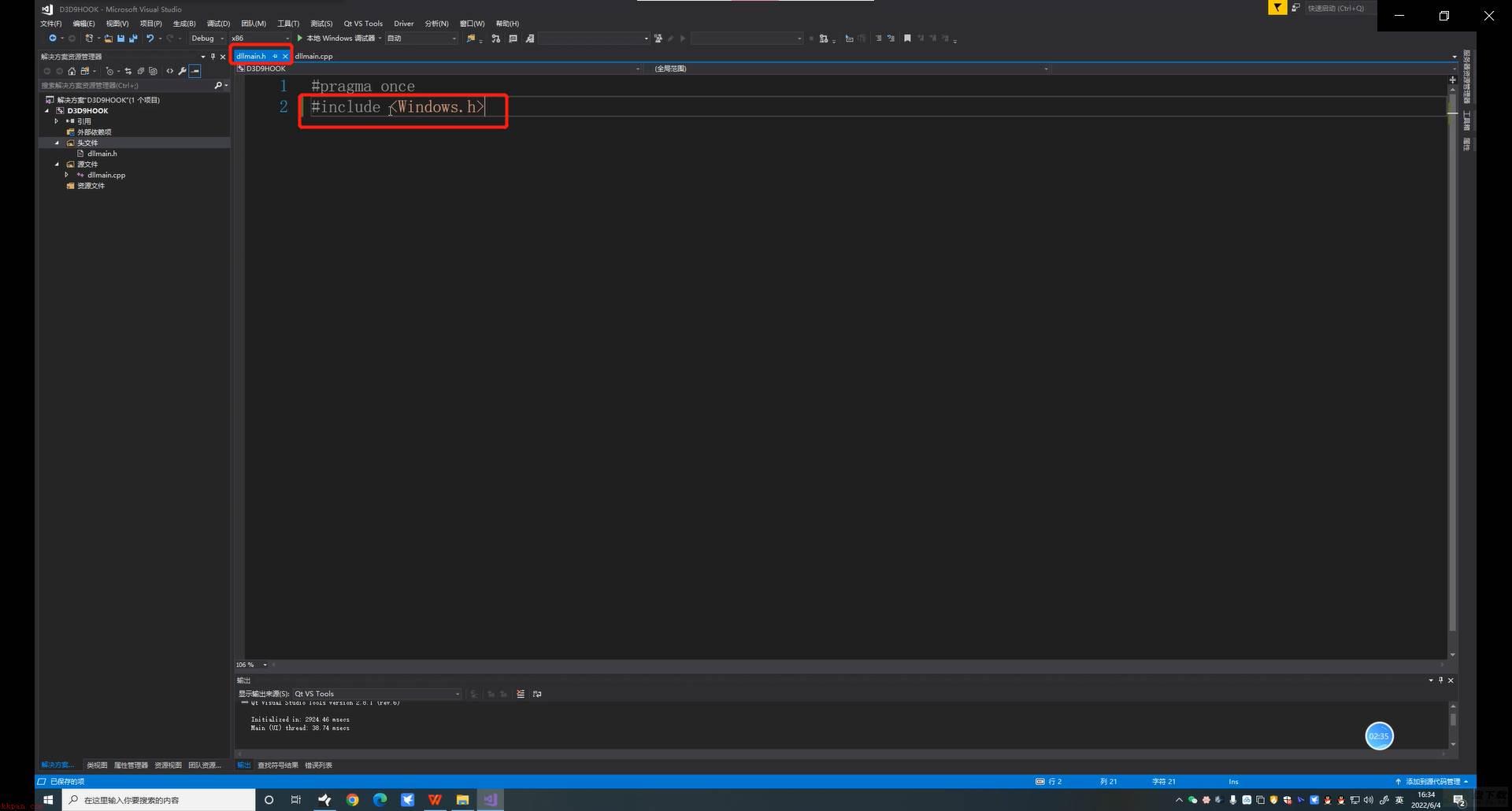This screenshot has height=811, width=1512.
Task: Close the Solution Explorer panel
Action: click(x=223, y=57)
